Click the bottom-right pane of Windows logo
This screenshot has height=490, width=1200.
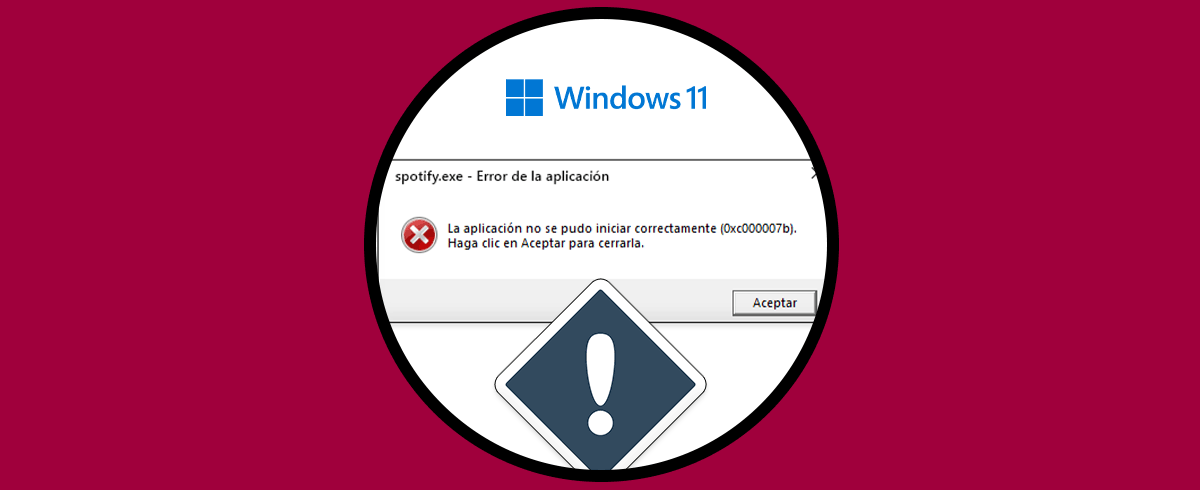(x=534, y=108)
